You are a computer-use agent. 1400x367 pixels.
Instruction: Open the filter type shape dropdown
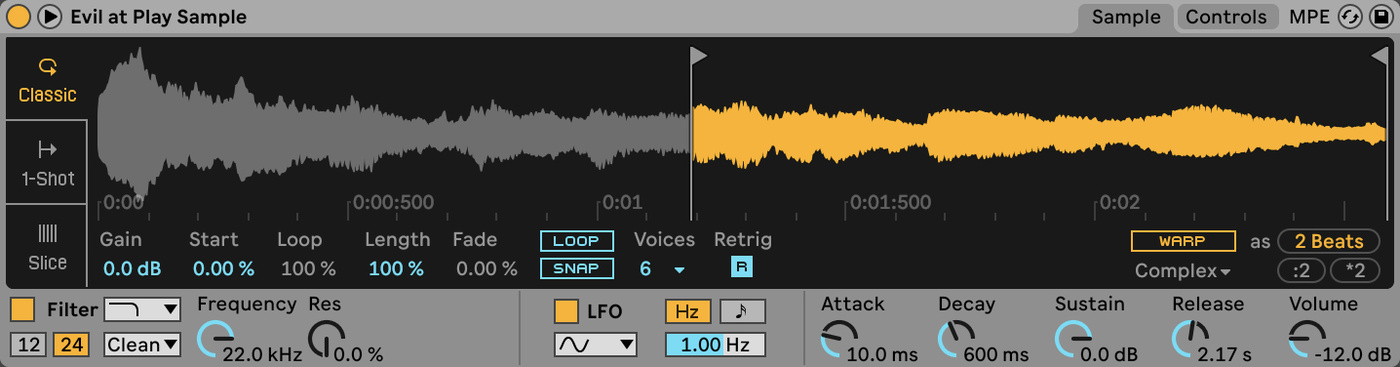(142, 309)
